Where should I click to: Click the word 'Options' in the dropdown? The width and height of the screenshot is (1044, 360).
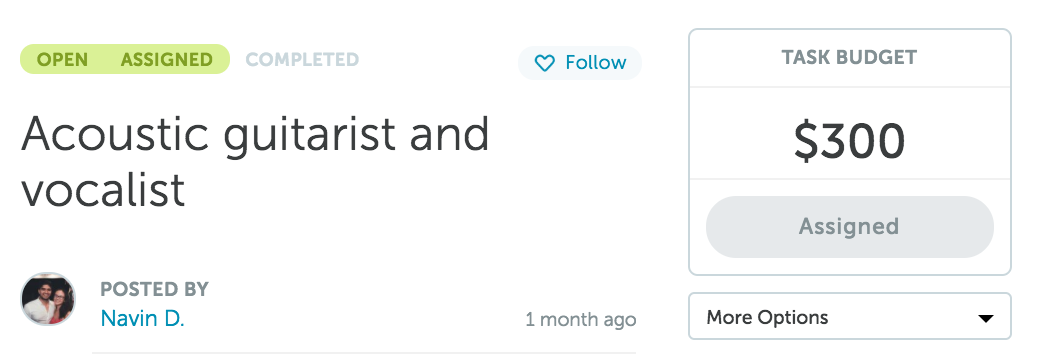pyautogui.click(x=791, y=317)
